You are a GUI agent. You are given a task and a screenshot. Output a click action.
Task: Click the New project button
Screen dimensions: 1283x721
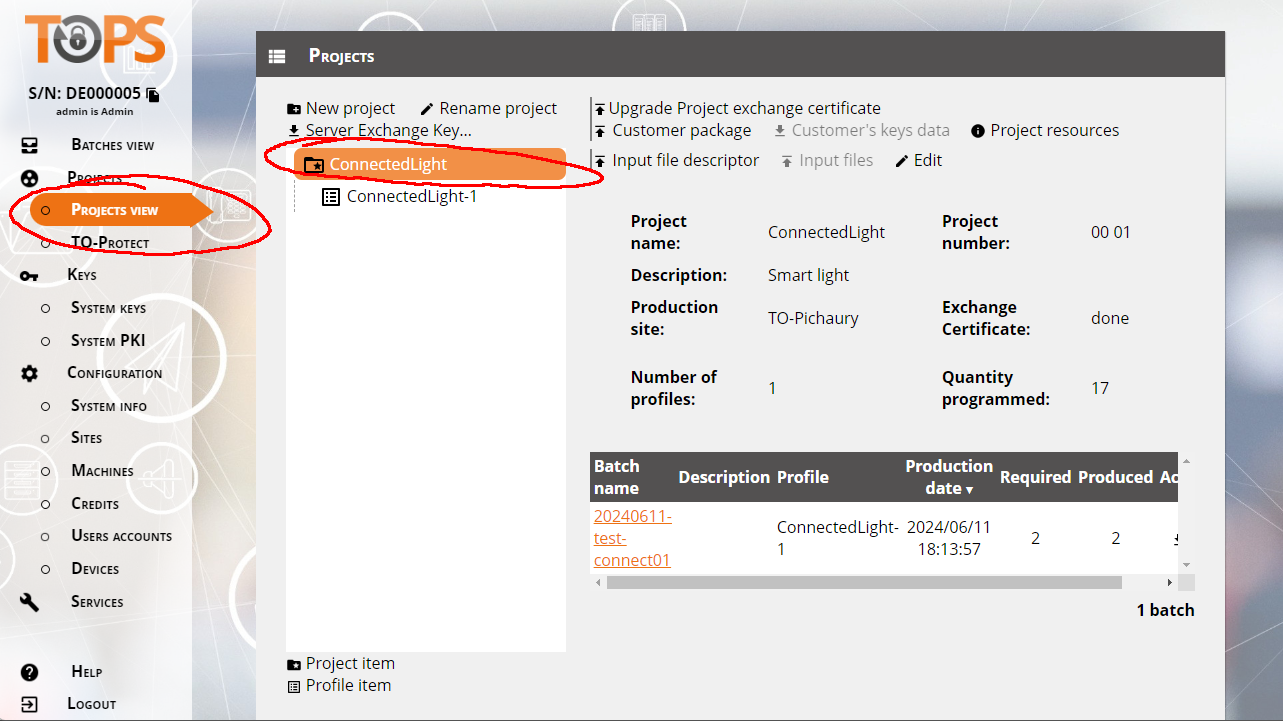coord(341,108)
